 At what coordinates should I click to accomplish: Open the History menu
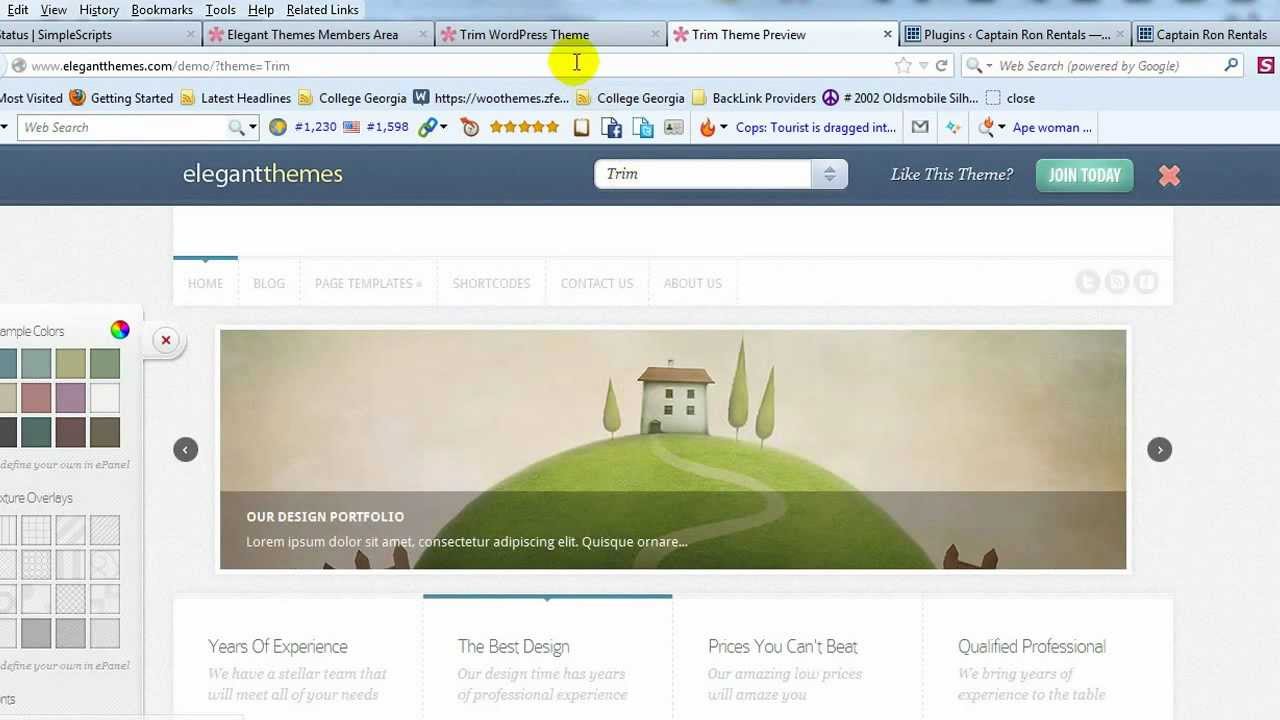99,10
